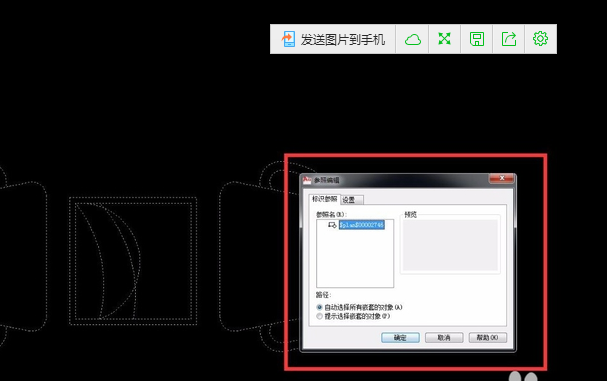
Task: Click the 预览 preview pane
Action: [x=450, y=245]
